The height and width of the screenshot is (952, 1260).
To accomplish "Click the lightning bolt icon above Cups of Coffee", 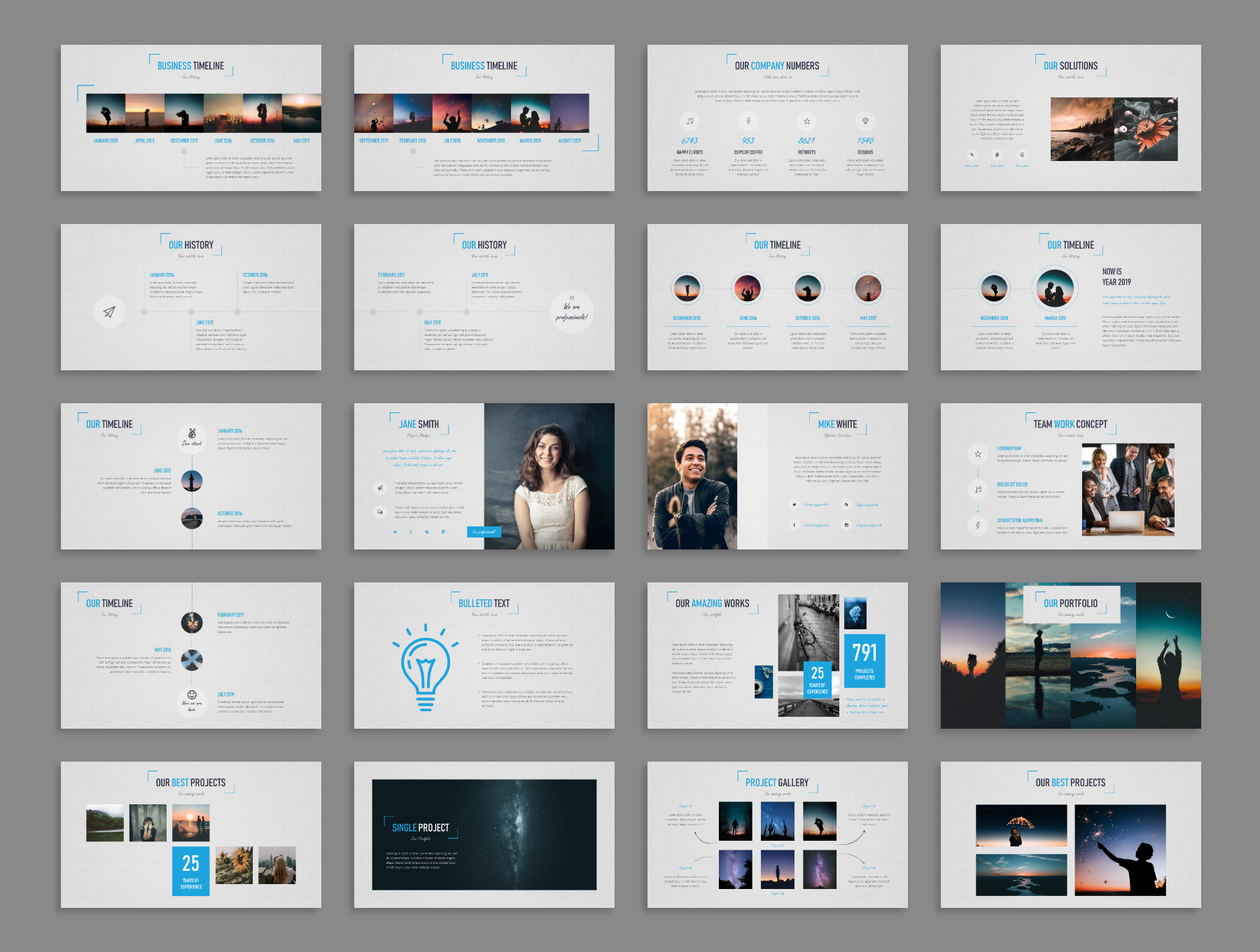I will coord(748,121).
